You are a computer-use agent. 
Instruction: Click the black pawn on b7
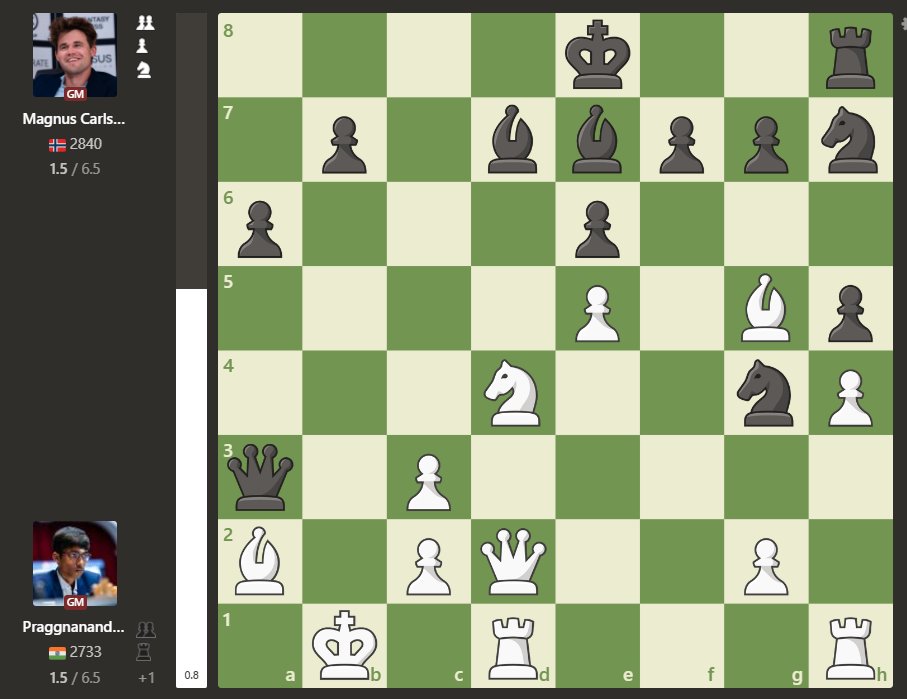tap(344, 145)
